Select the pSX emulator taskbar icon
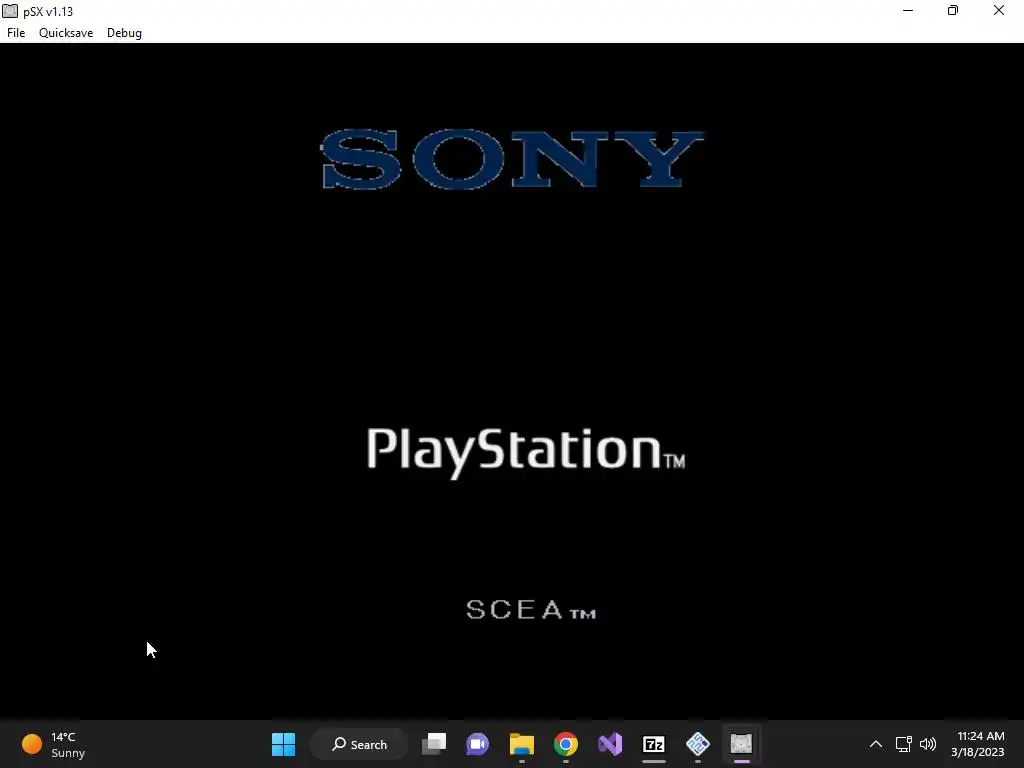This screenshot has width=1024, height=768. [x=741, y=744]
